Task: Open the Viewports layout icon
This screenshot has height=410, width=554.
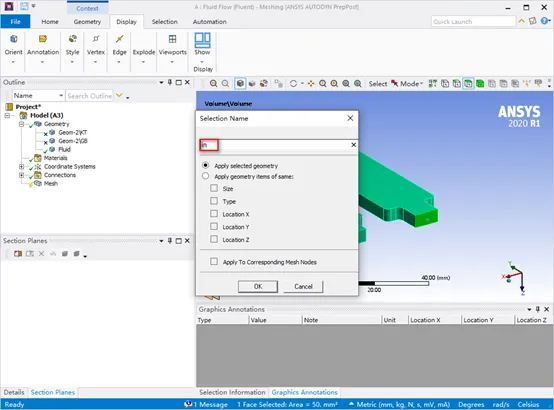Action: (172, 39)
